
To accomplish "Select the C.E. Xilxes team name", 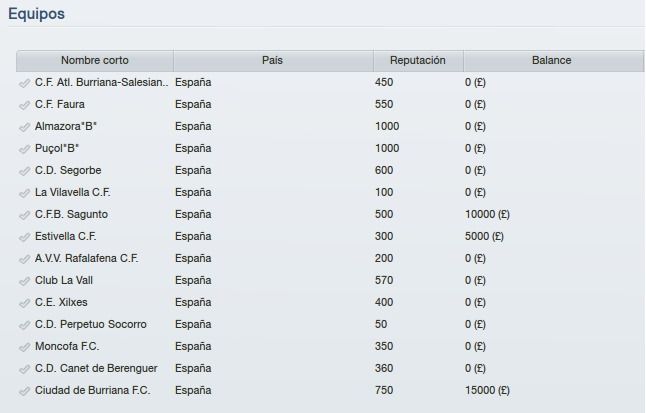I will pos(61,302).
